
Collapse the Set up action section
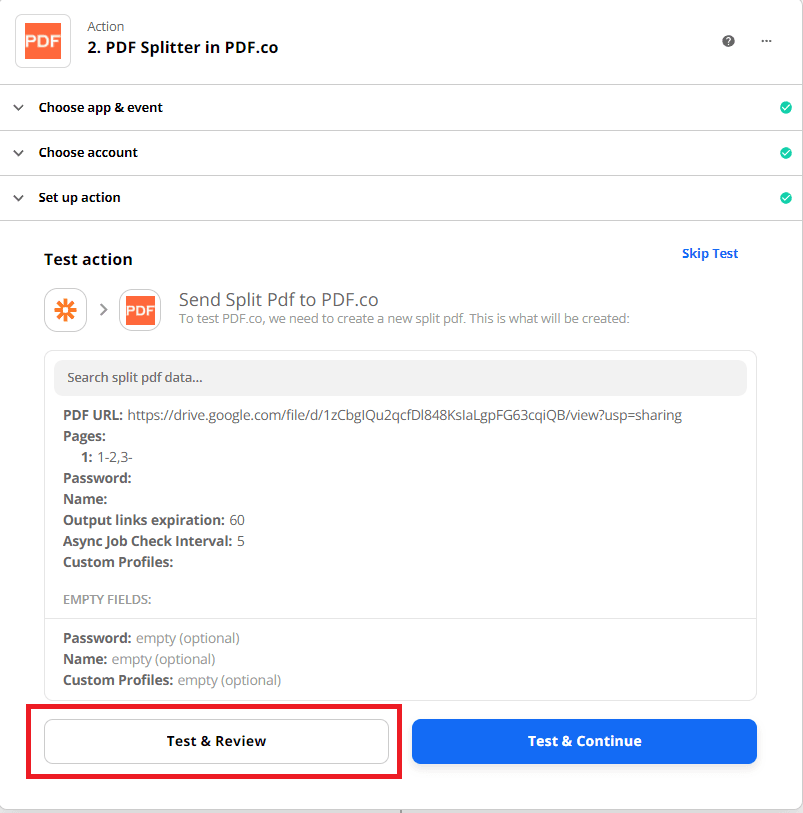pos(18,197)
